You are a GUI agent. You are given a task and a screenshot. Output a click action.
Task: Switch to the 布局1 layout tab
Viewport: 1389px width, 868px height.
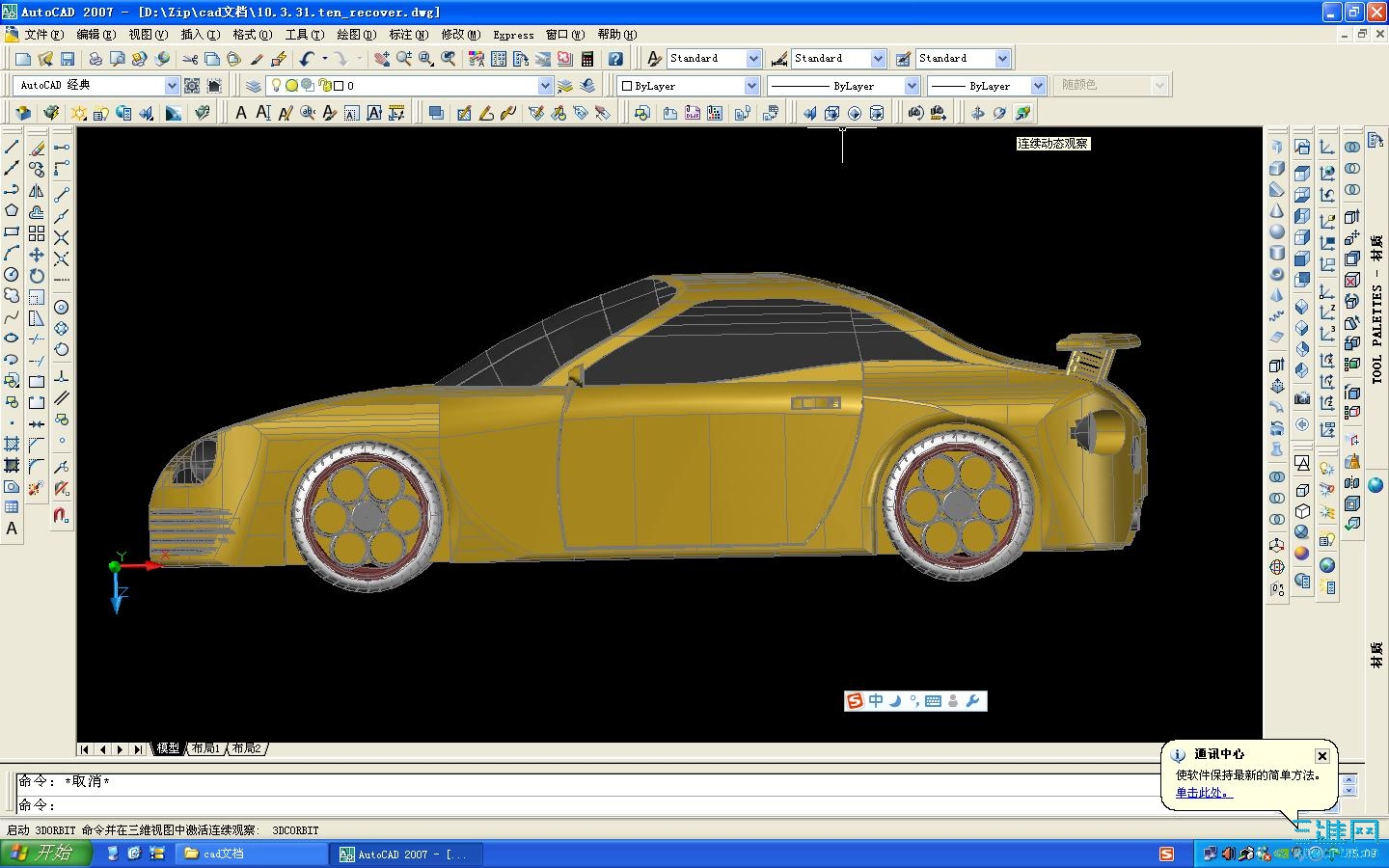click(x=205, y=748)
